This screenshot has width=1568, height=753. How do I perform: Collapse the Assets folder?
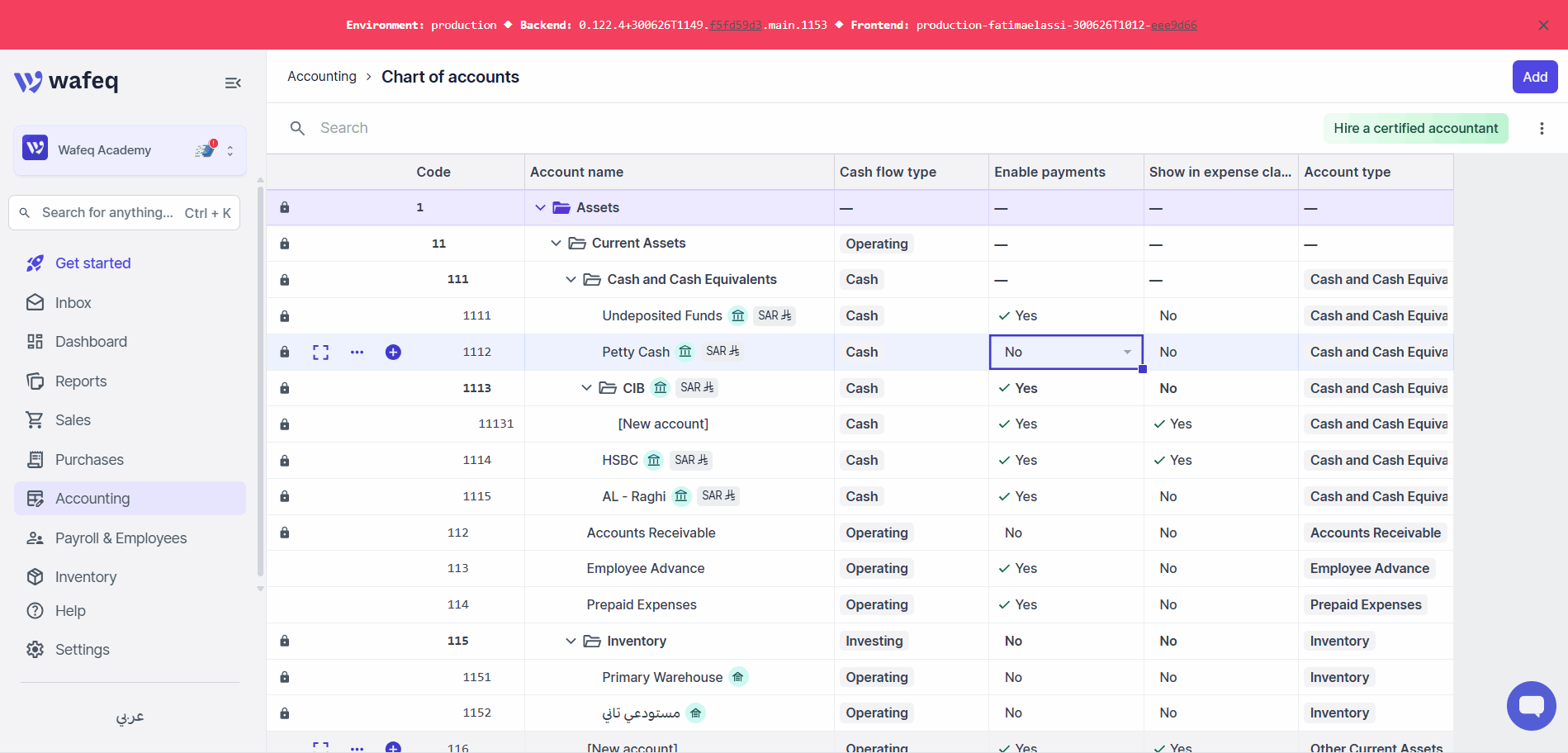[540, 208]
